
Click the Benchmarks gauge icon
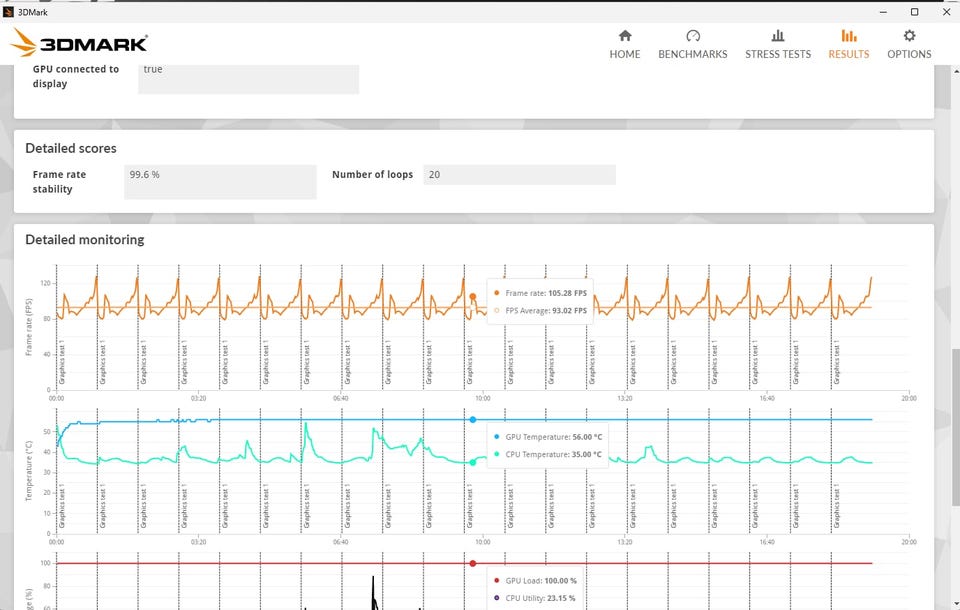click(692, 36)
